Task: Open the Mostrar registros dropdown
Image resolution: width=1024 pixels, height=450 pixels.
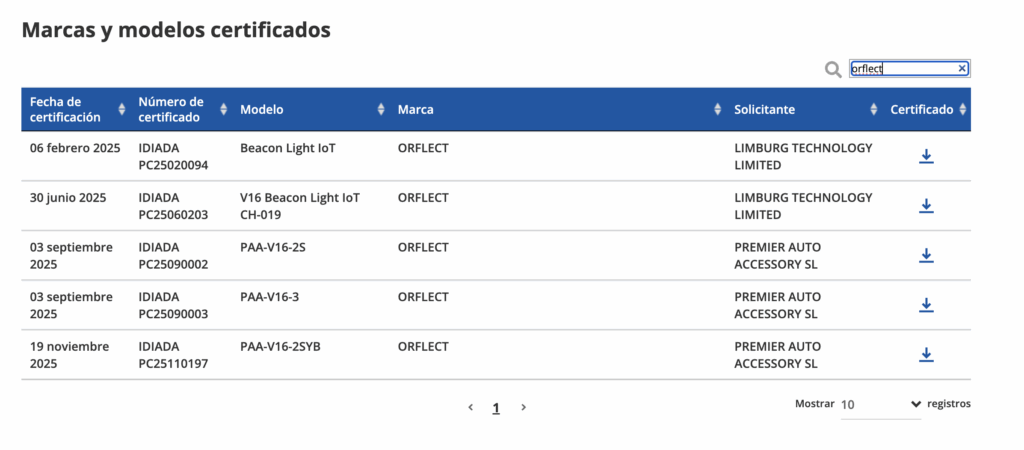Action: tap(880, 404)
